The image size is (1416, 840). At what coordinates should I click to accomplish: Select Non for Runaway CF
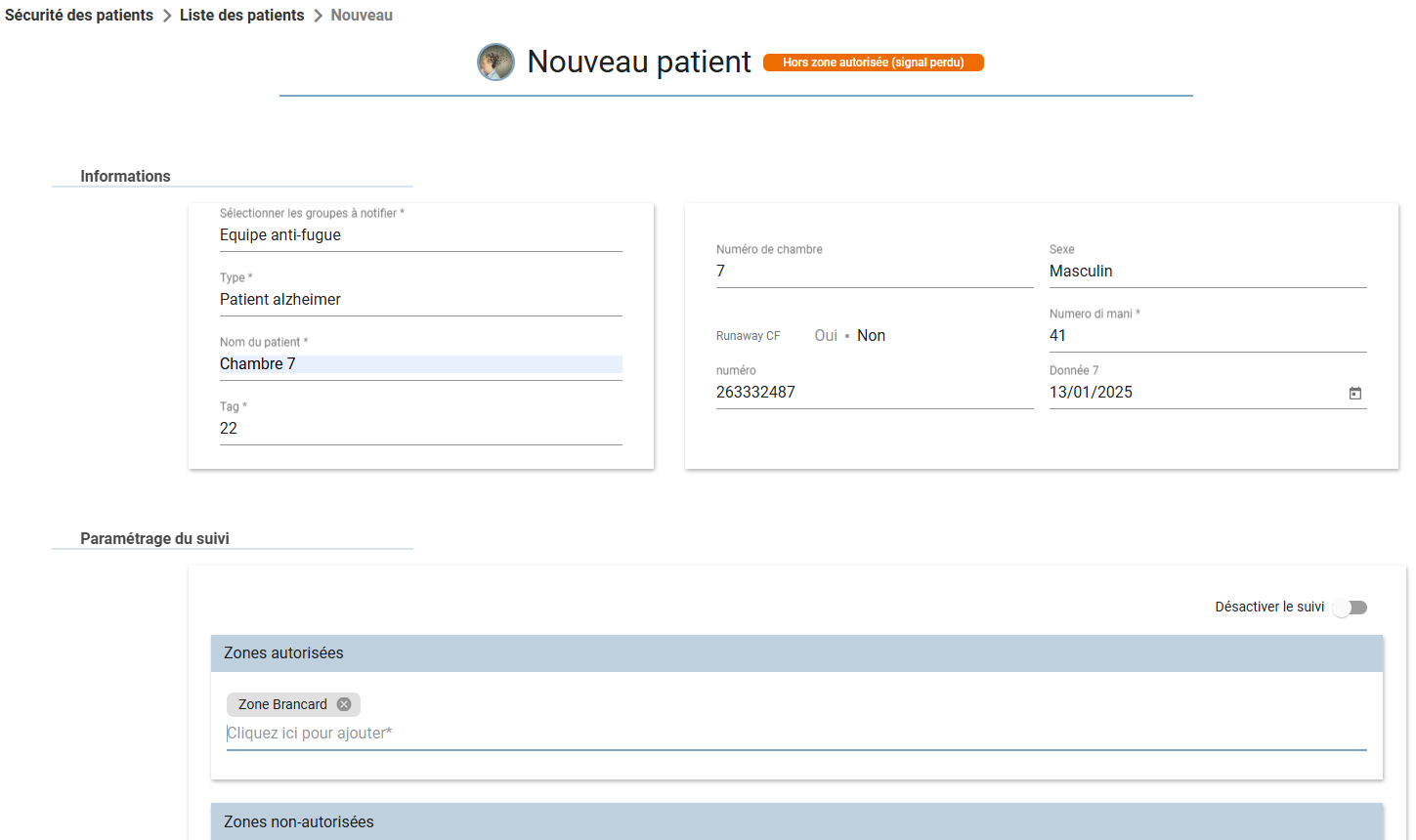coord(871,335)
